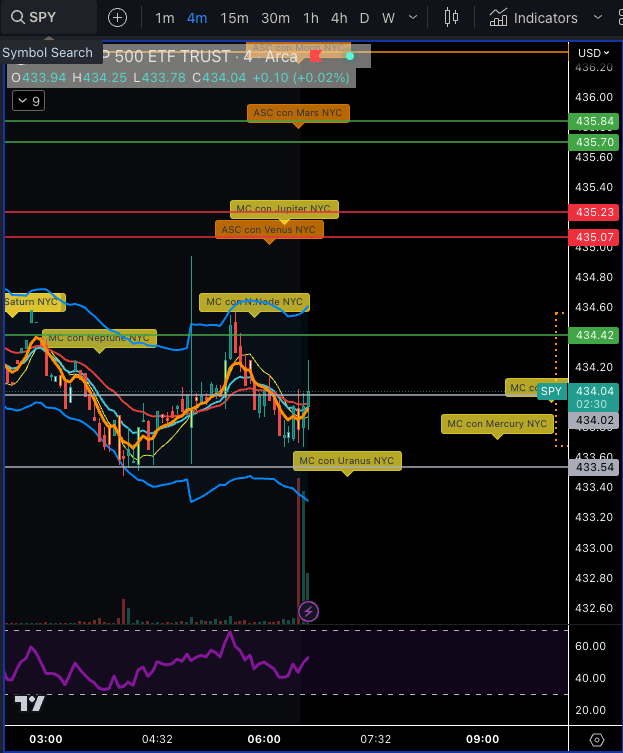This screenshot has width=623, height=753.
Task: Click the 09:00 time axis label
Action: pyautogui.click(x=482, y=740)
